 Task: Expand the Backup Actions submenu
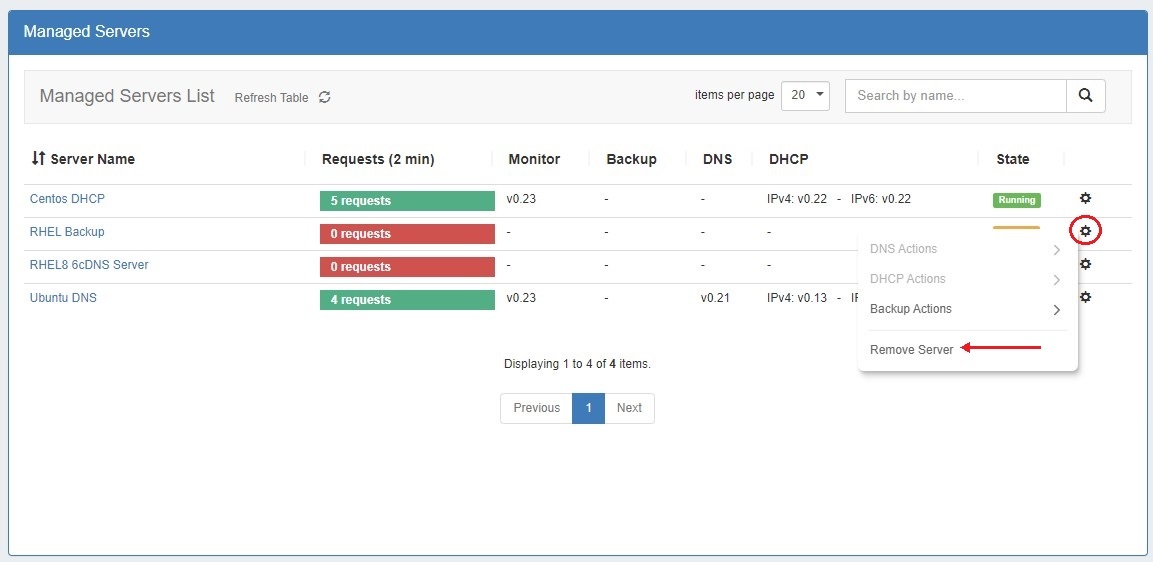pyautogui.click(x=965, y=309)
